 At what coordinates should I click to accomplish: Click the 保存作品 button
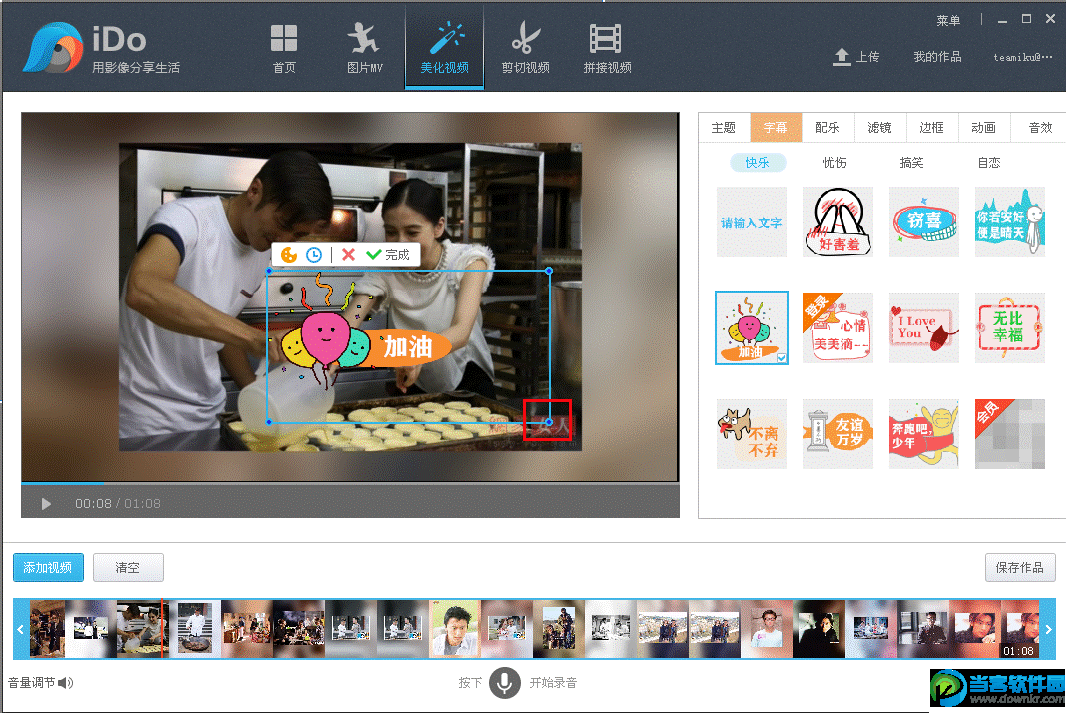point(1020,568)
